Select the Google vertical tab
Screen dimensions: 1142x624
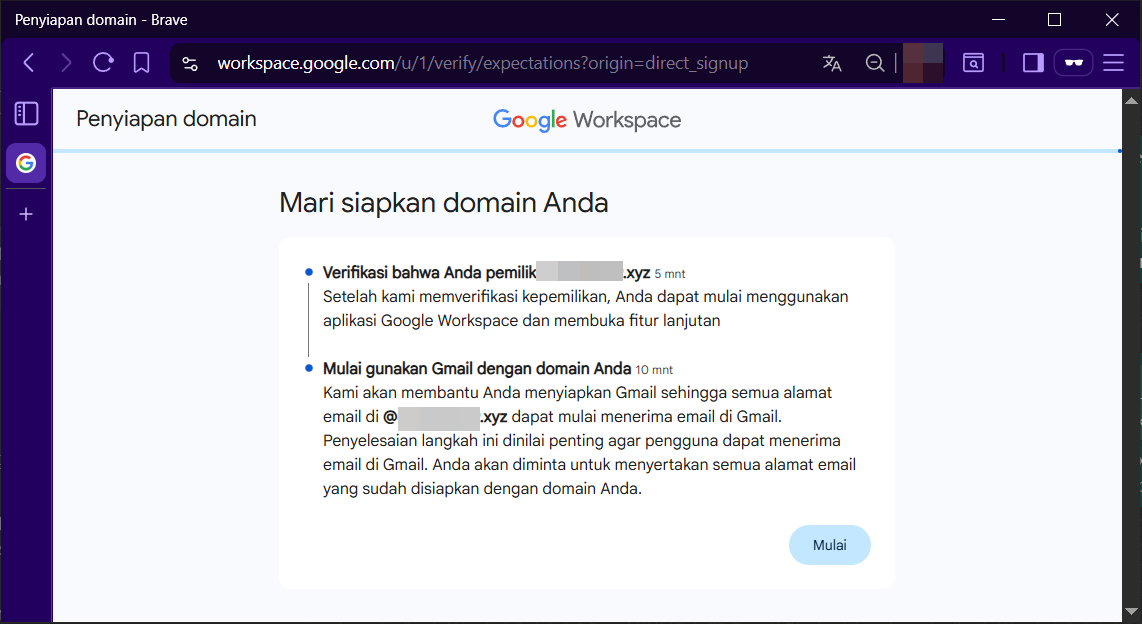coord(26,163)
